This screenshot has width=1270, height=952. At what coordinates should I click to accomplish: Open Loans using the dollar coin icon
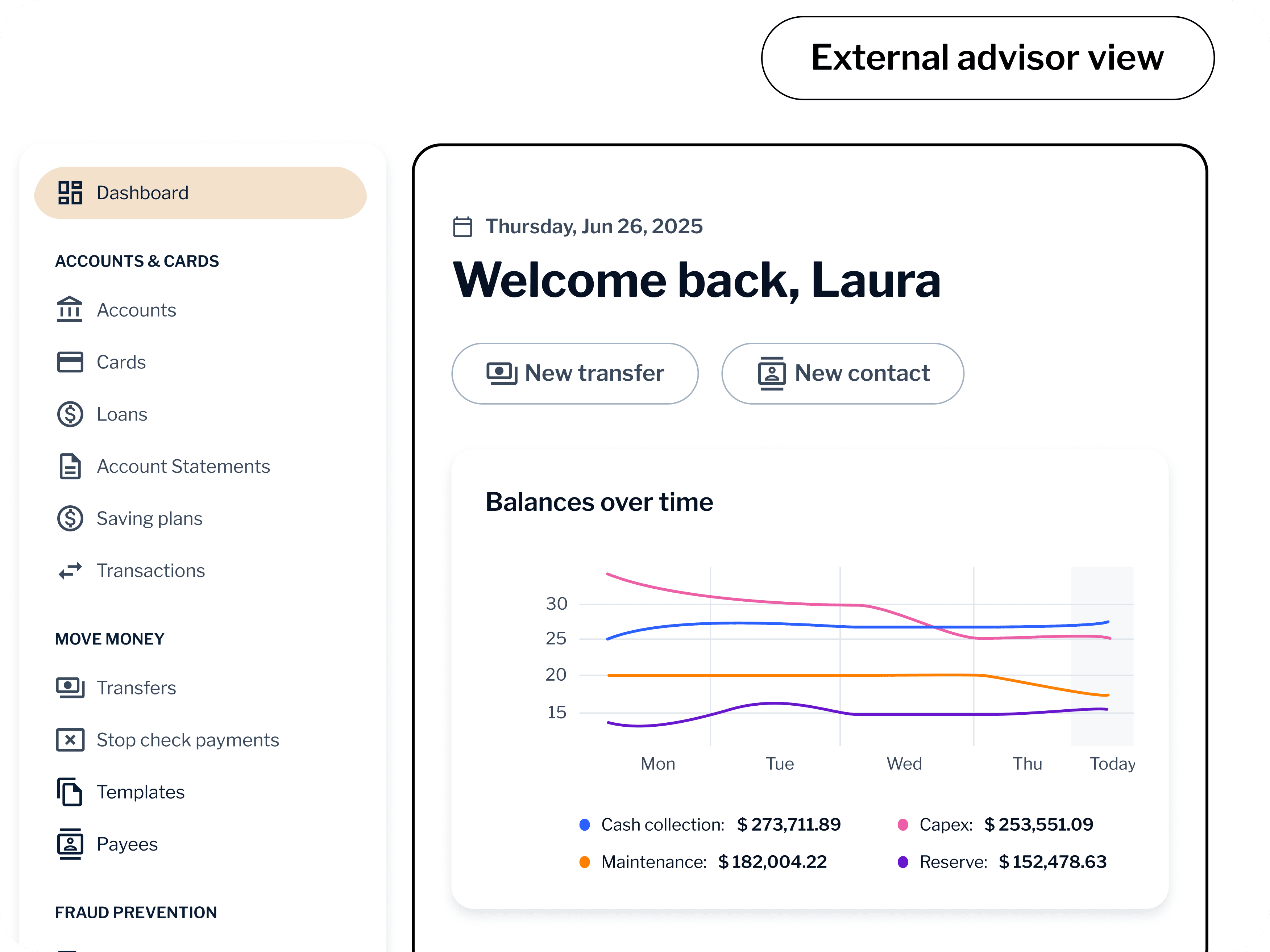(70, 414)
